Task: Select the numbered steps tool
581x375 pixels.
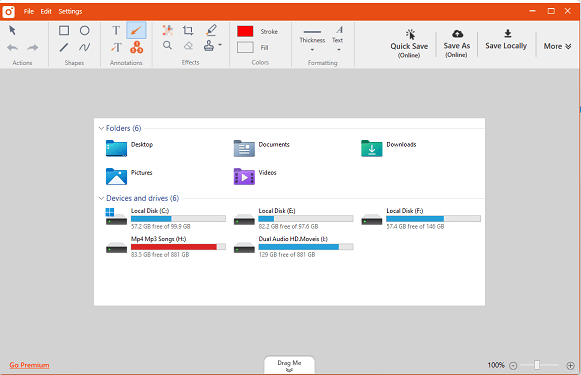Action: (136, 47)
